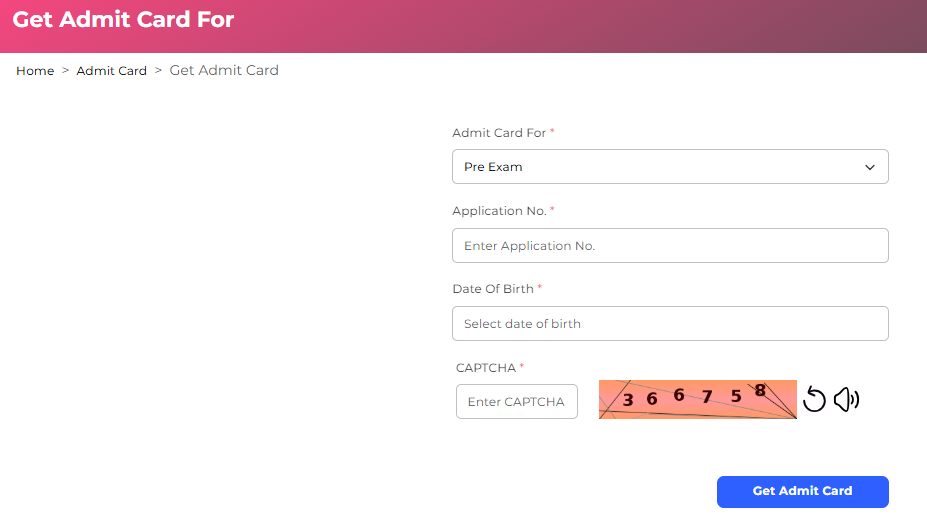
Task: Click the Date Of Birth label
Action: [x=493, y=289]
